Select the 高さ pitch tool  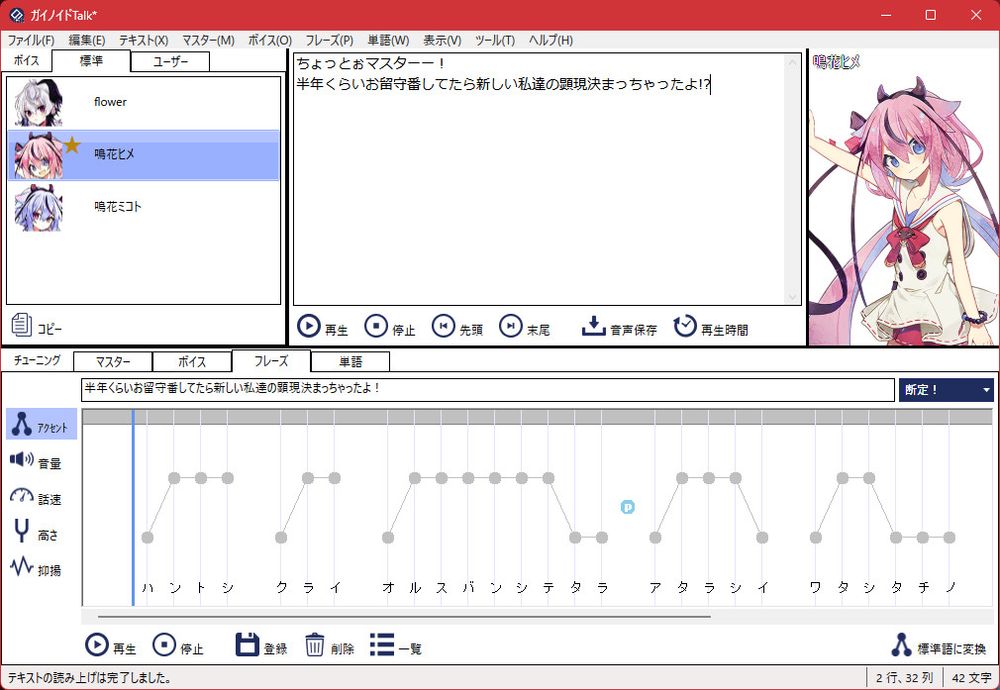point(36,532)
